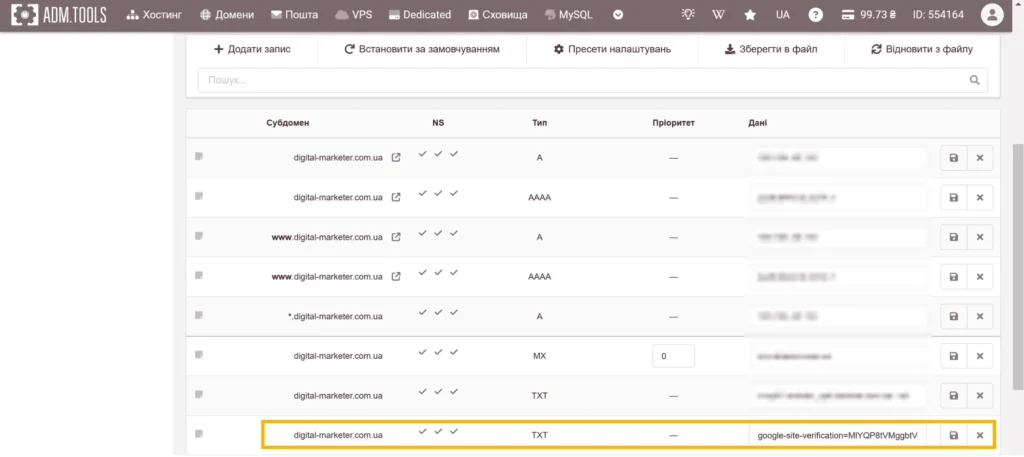Open the MySQL menu
1024x457 pixels.
tap(568, 14)
